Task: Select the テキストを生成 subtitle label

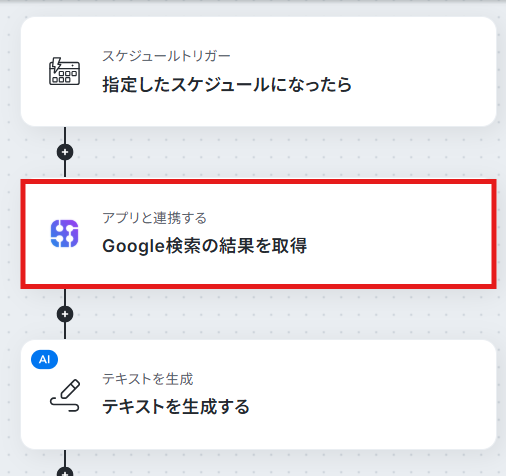Action: (148, 379)
